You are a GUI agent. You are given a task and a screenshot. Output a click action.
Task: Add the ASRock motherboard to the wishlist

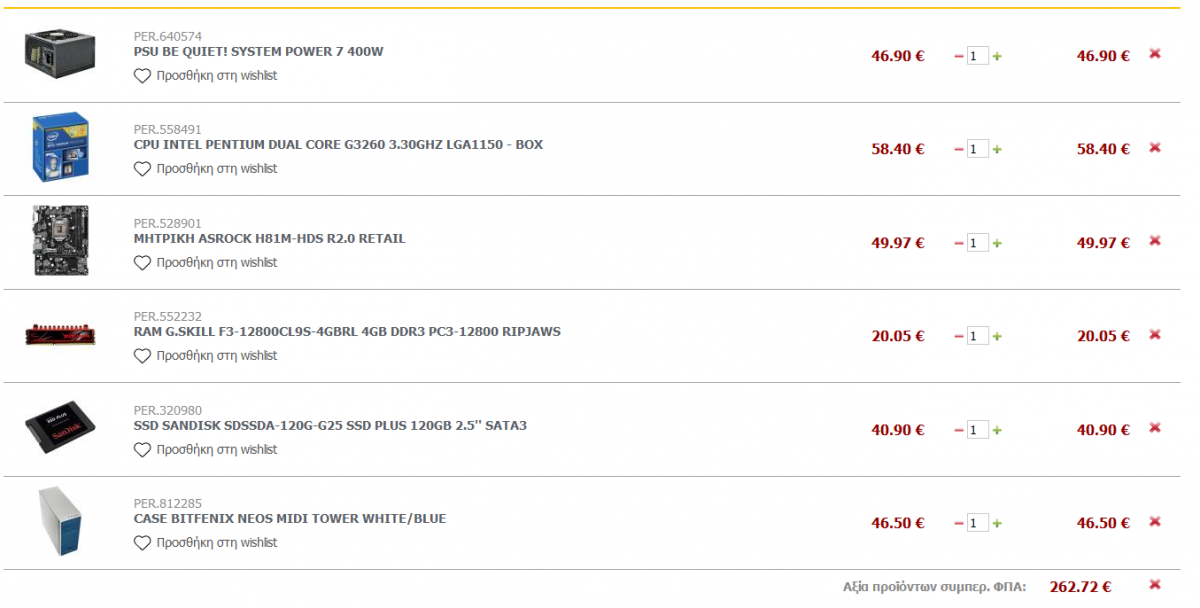pyautogui.click(x=206, y=263)
